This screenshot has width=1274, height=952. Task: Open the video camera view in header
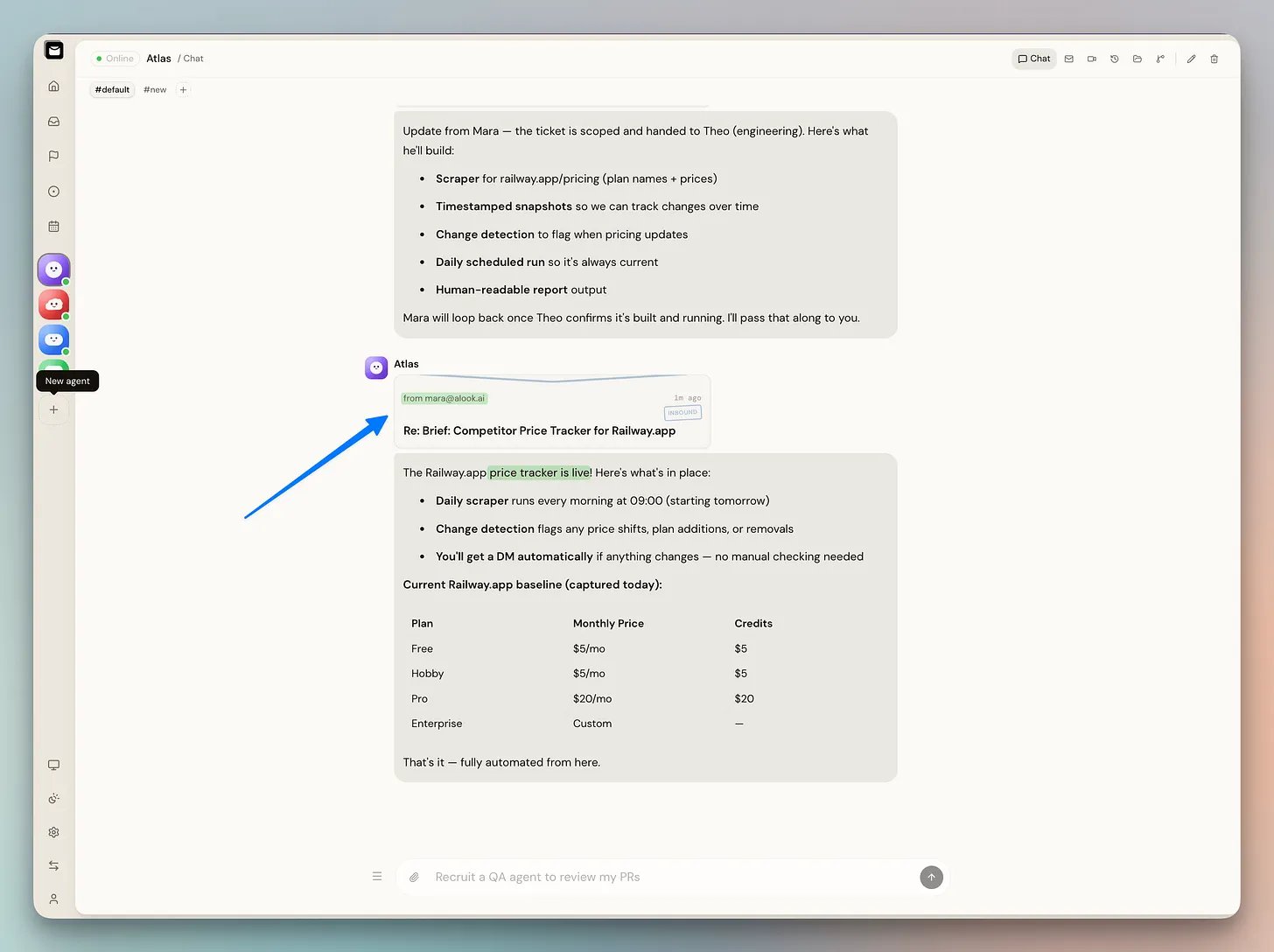pyautogui.click(x=1092, y=59)
